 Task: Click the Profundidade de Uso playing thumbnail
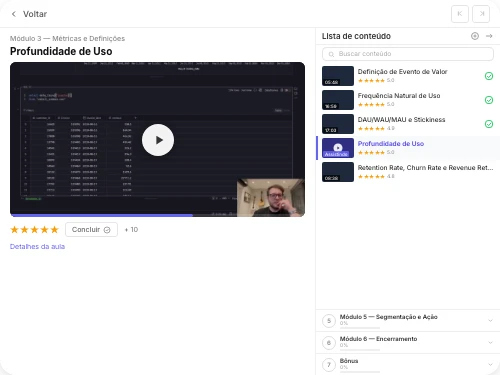[x=338, y=148]
